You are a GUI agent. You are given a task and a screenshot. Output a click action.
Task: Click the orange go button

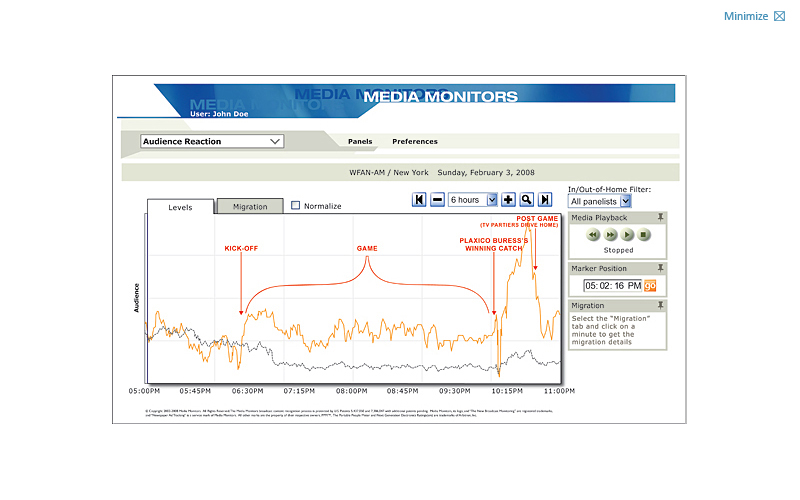pyautogui.click(x=649, y=286)
